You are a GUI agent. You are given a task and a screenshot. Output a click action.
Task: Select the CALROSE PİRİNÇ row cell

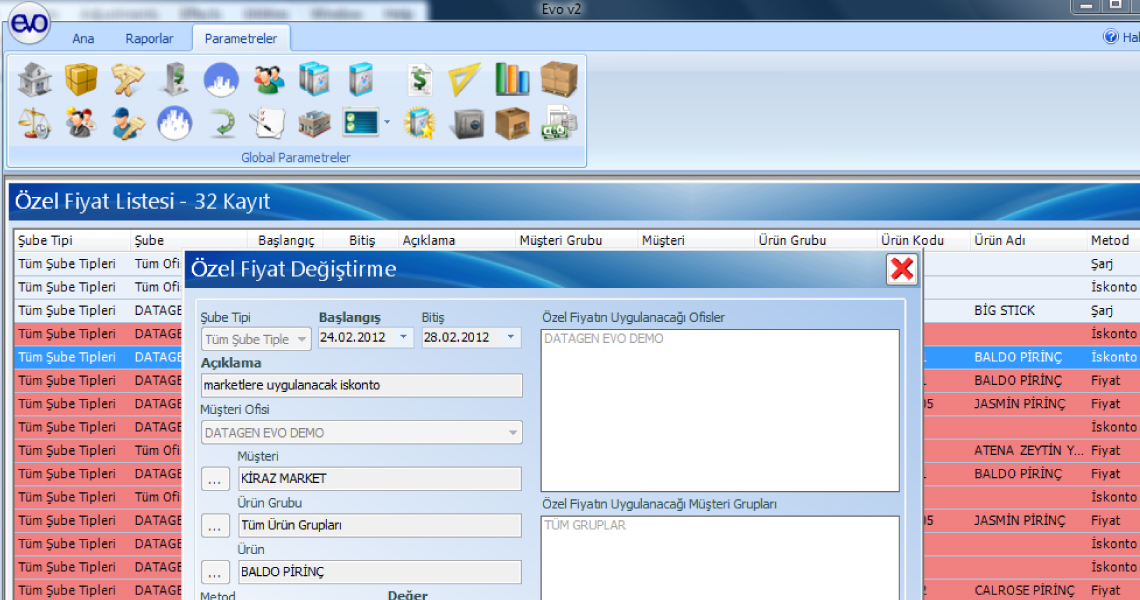(x=1028, y=591)
